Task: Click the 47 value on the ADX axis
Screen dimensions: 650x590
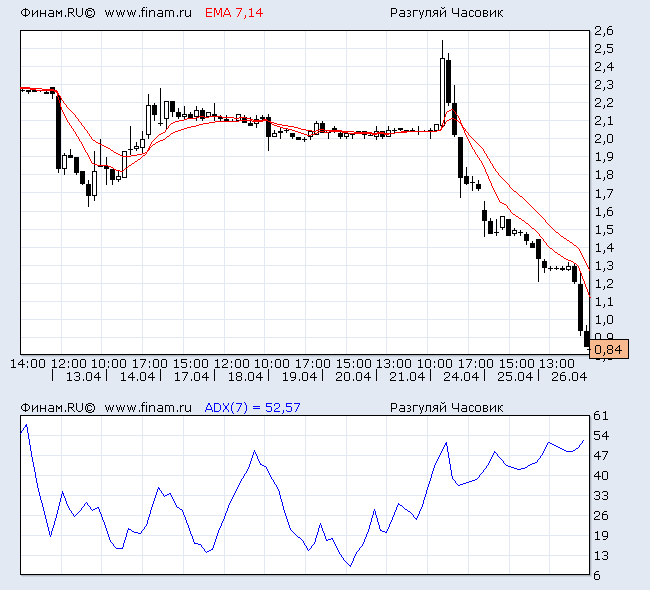Action: pos(601,456)
